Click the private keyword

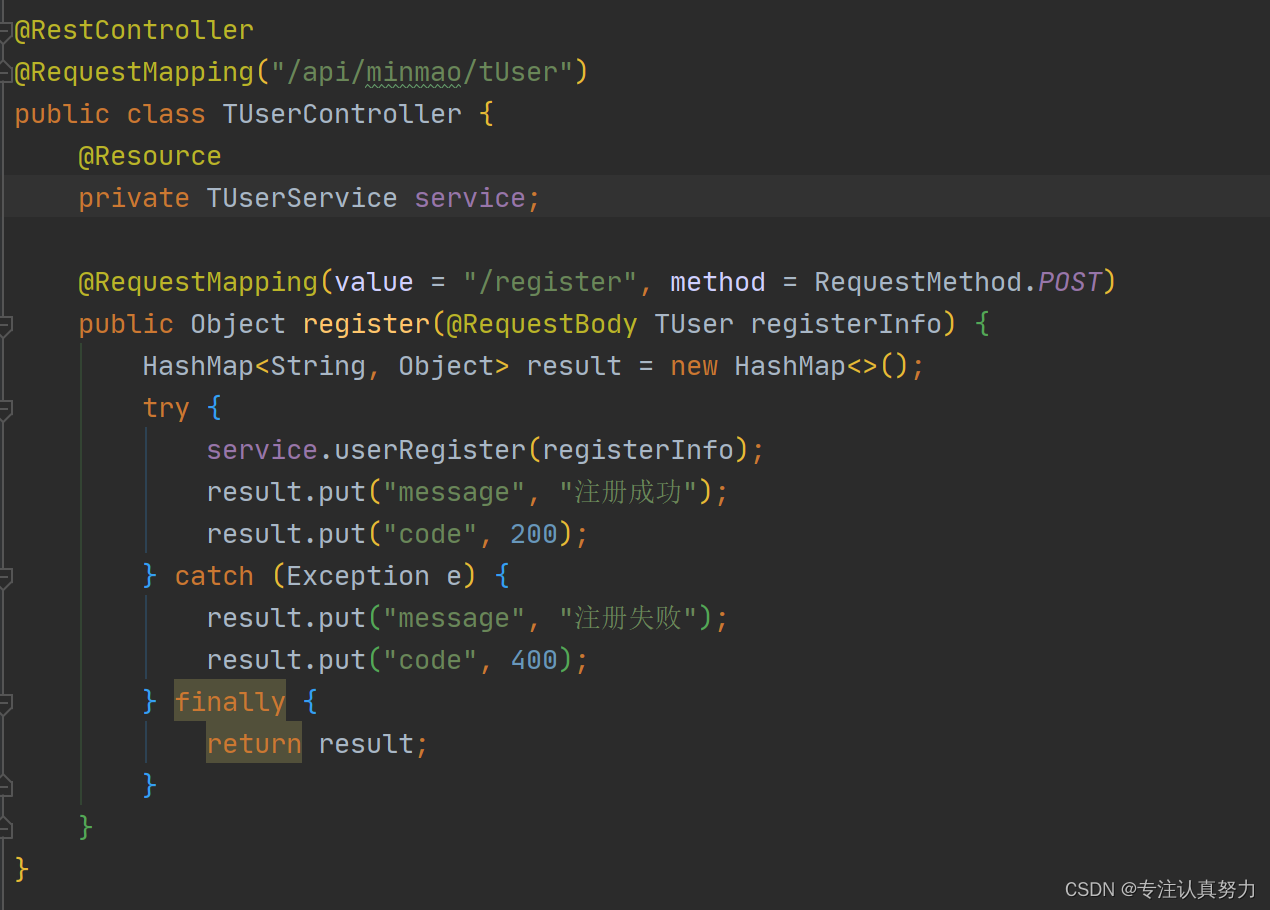(x=134, y=199)
